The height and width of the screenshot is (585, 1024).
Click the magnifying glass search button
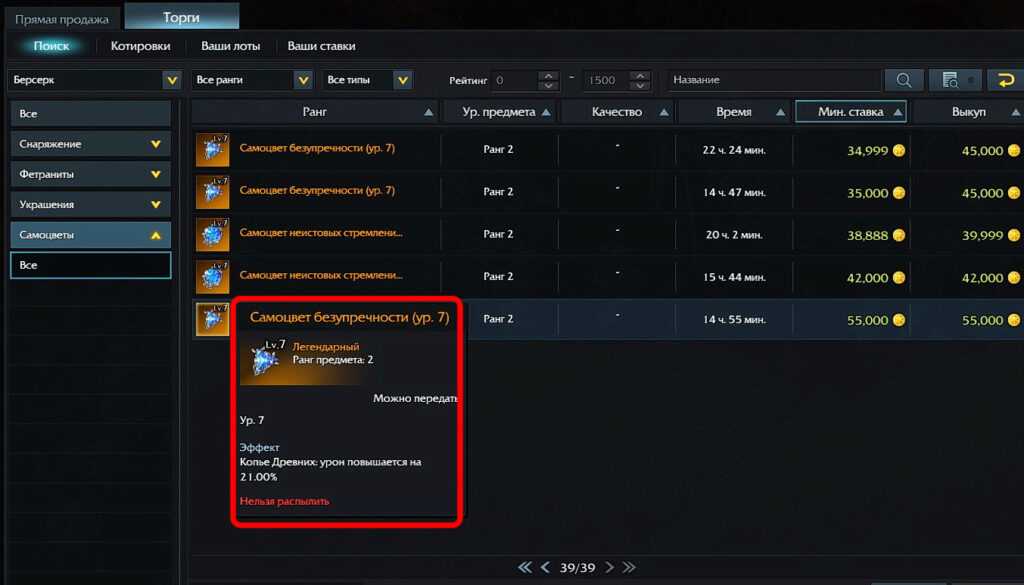tap(903, 80)
